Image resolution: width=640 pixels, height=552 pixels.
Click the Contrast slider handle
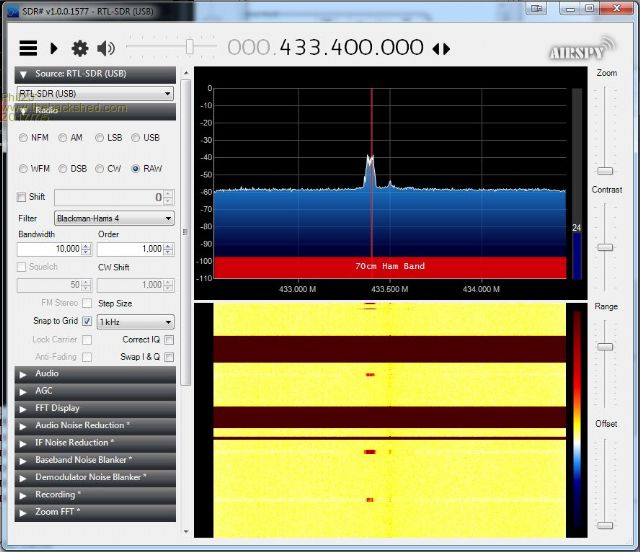click(x=605, y=247)
